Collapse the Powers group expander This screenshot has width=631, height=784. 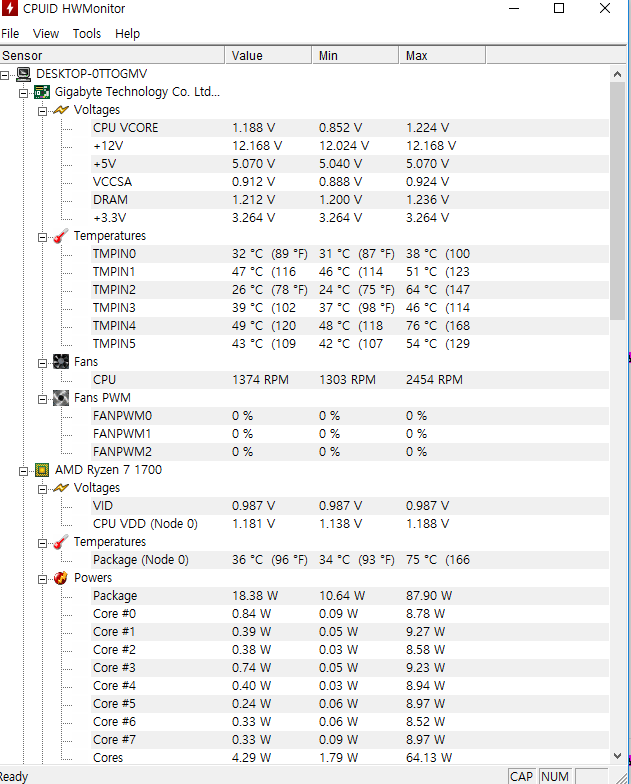click(x=42, y=579)
